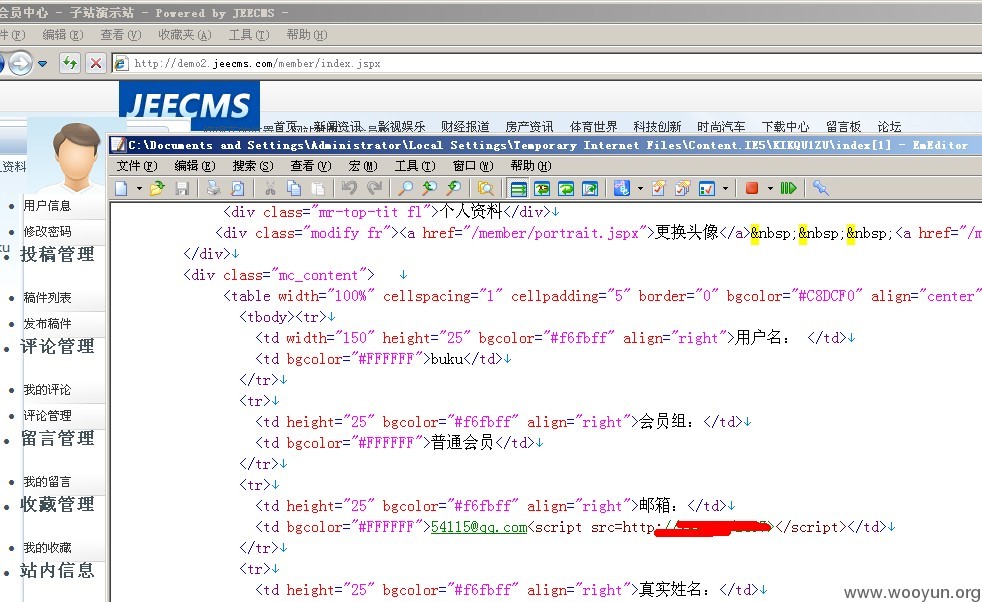
Task: Click the Save floppy disk icon
Action: pos(182,189)
